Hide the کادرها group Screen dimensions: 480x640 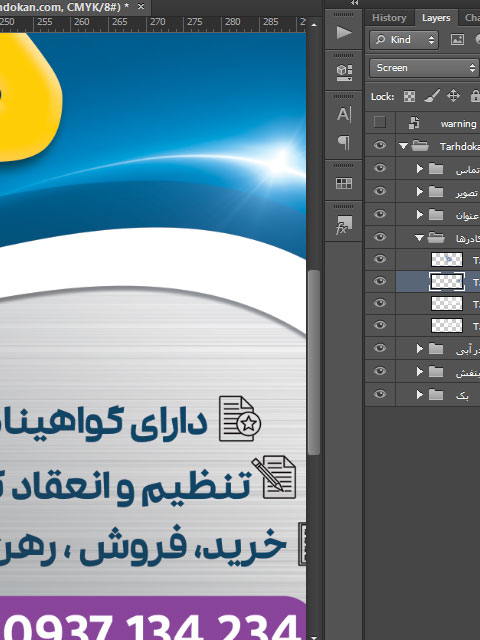coord(380,237)
